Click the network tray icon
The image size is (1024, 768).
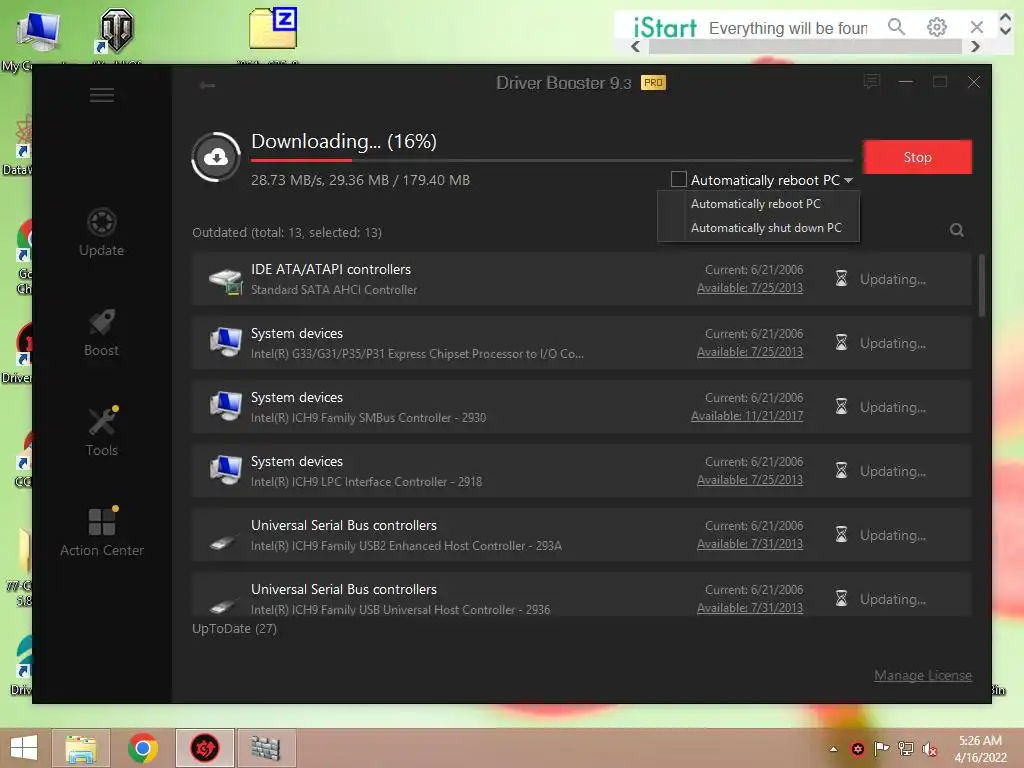click(906, 749)
